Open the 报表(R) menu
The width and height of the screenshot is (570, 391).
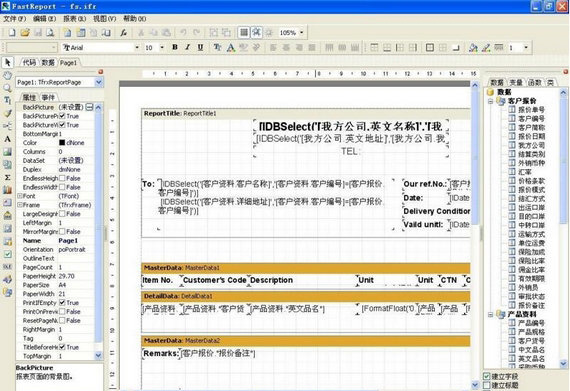coord(74,19)
